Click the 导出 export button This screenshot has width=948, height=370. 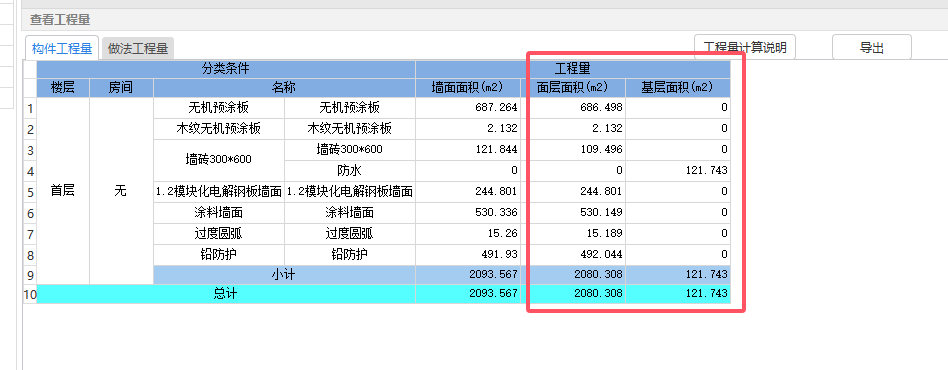[x=872, y=47]
